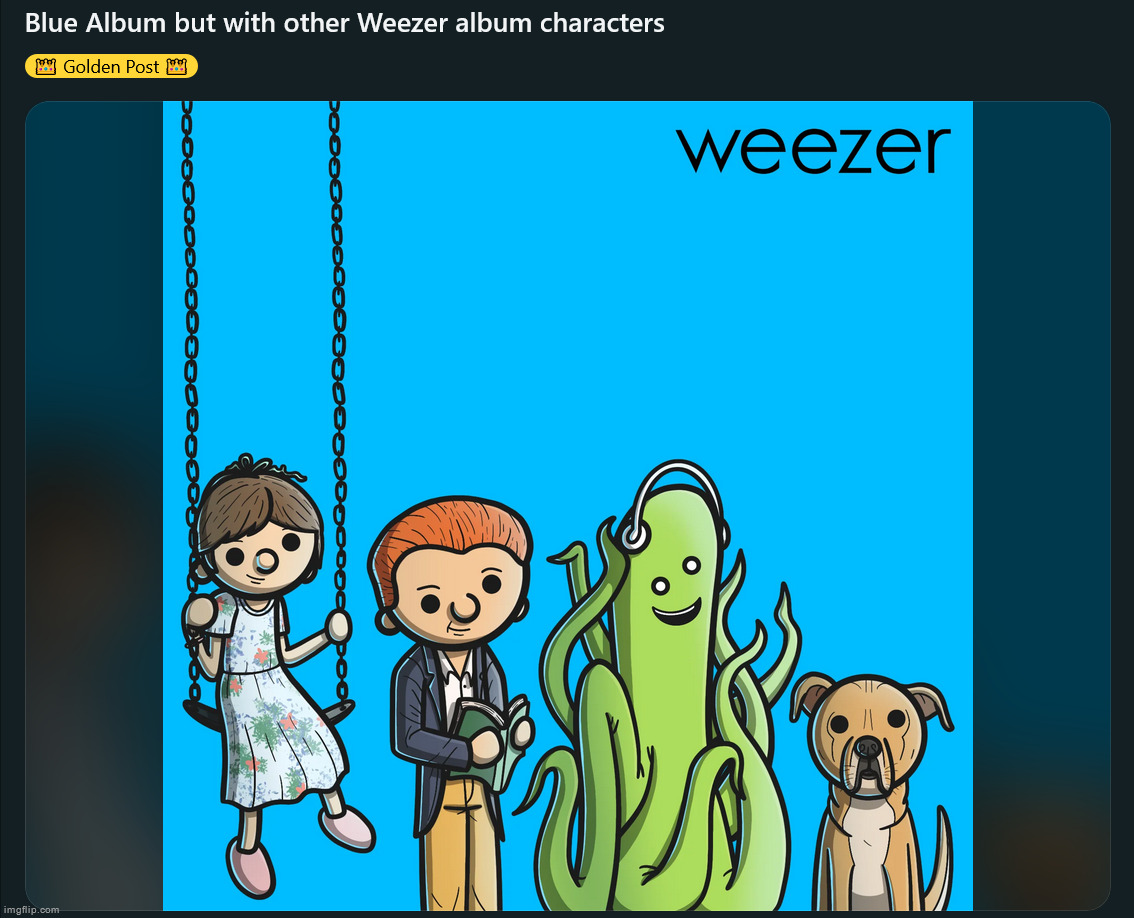Click the right crown icon in Golden Post badge
The height and width of the screenshot is (918, 1134).
(176, 67)
